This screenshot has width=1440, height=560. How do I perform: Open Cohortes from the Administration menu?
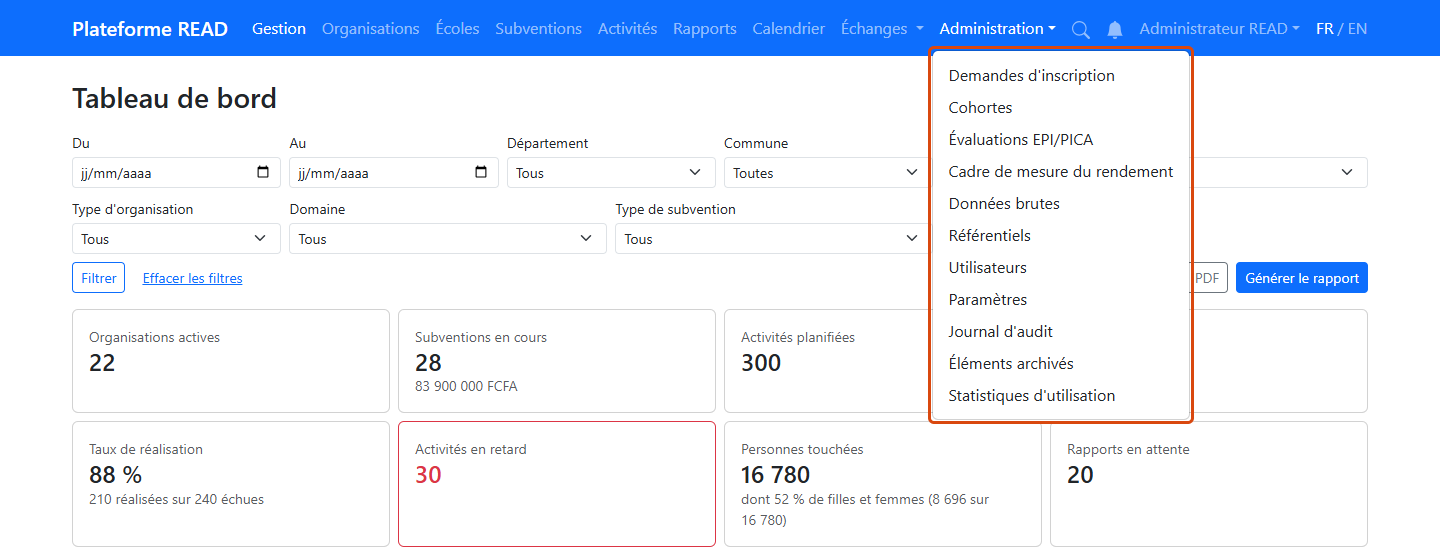[1060, 107]
